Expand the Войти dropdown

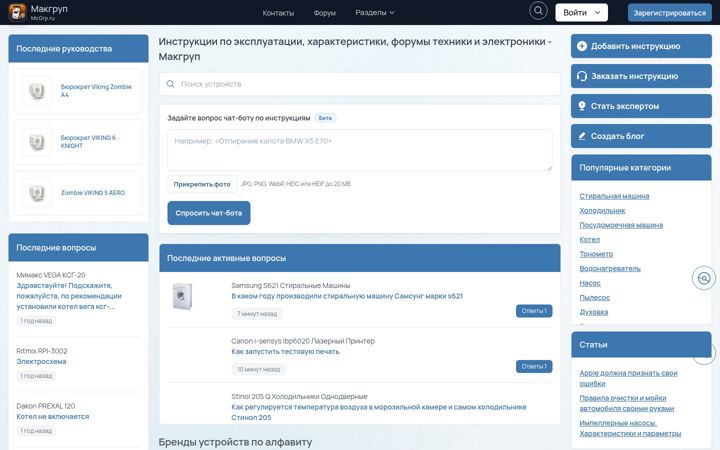[581, 12]
